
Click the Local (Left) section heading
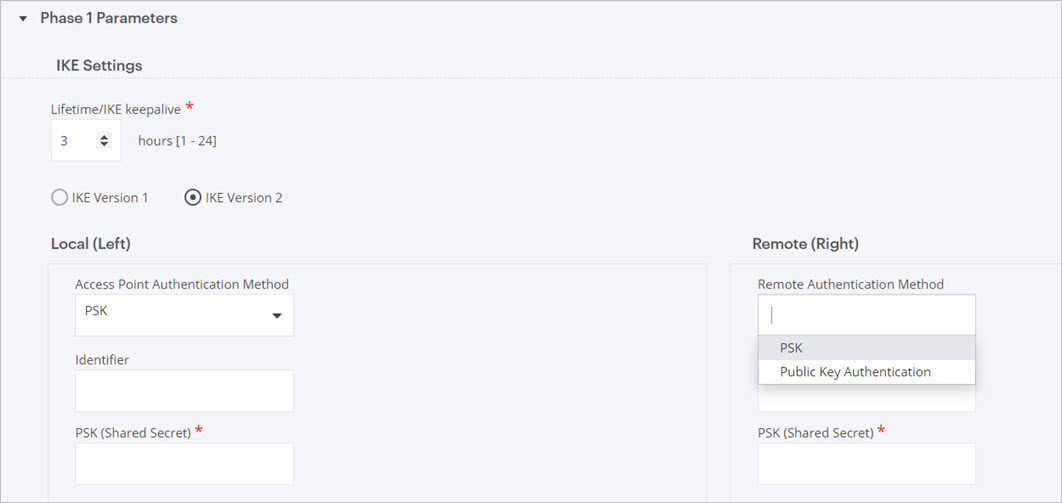point(91,244)
